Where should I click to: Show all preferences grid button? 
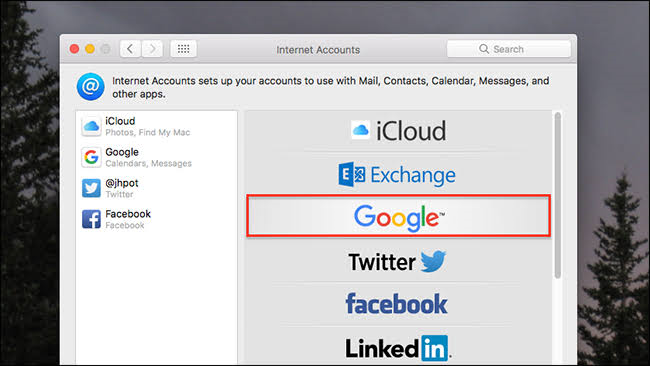[x=183, y=49]
